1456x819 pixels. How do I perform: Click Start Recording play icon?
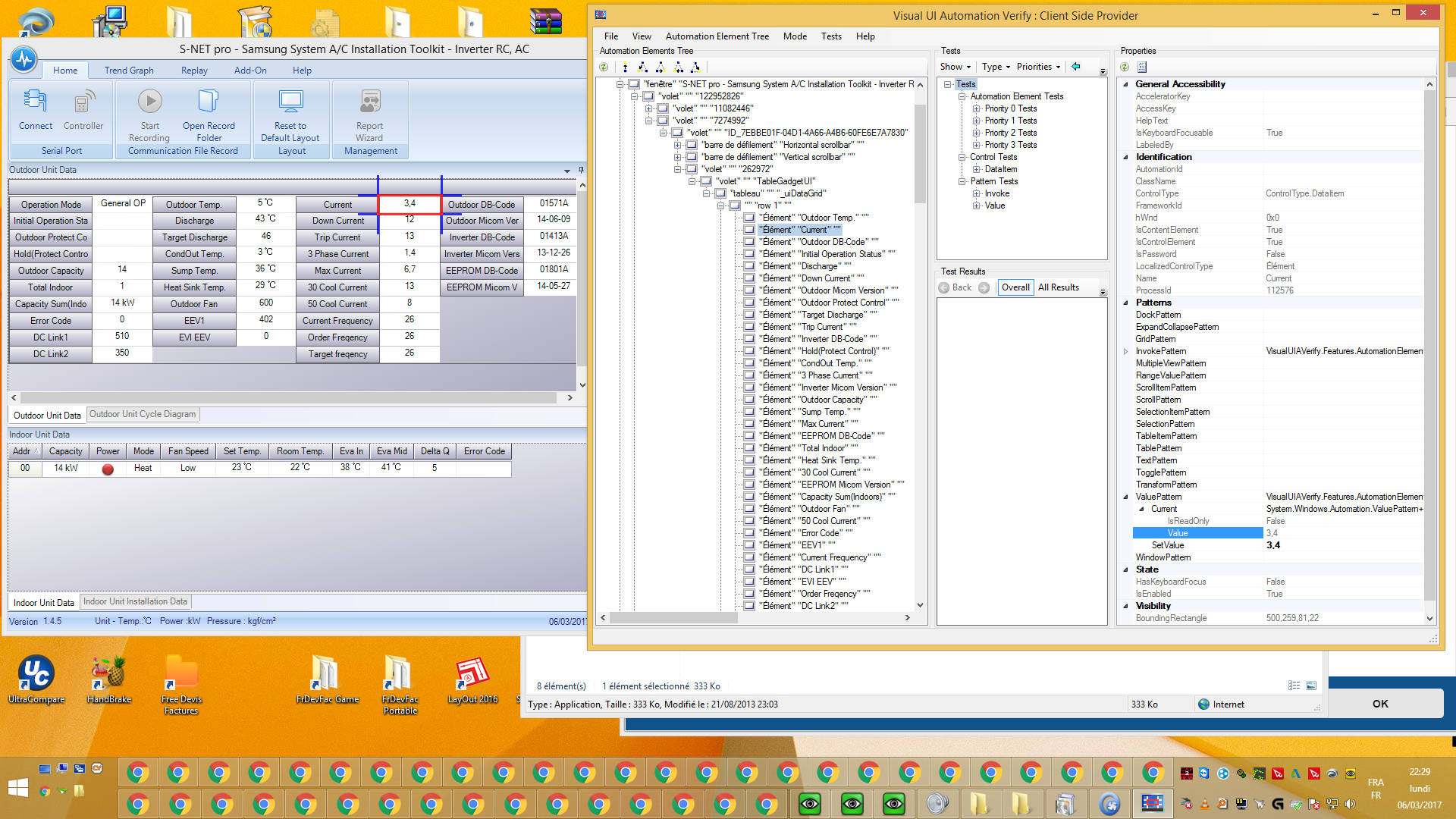click(149, 101)
